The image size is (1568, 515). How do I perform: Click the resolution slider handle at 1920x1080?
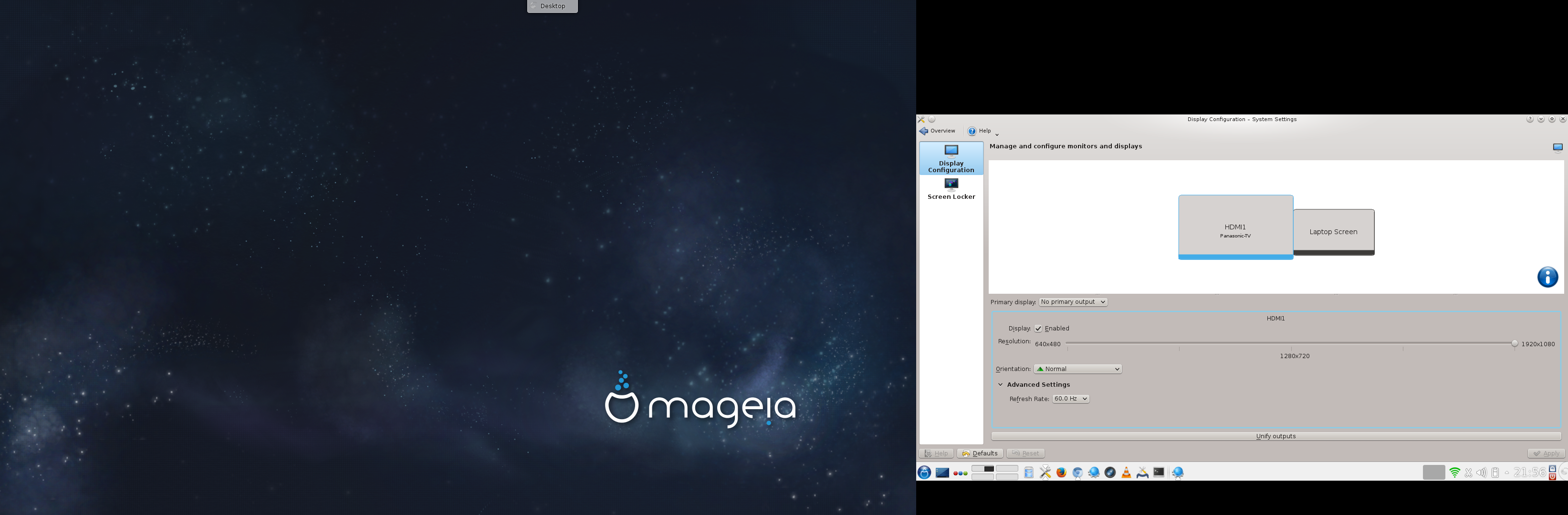pos(1515,343)
